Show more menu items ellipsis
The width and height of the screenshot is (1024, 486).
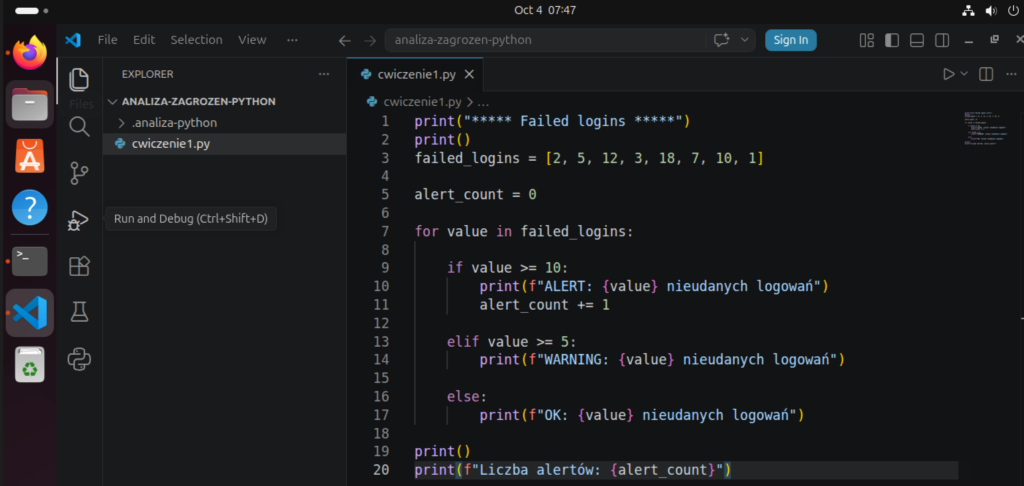[x=292, y=40]
